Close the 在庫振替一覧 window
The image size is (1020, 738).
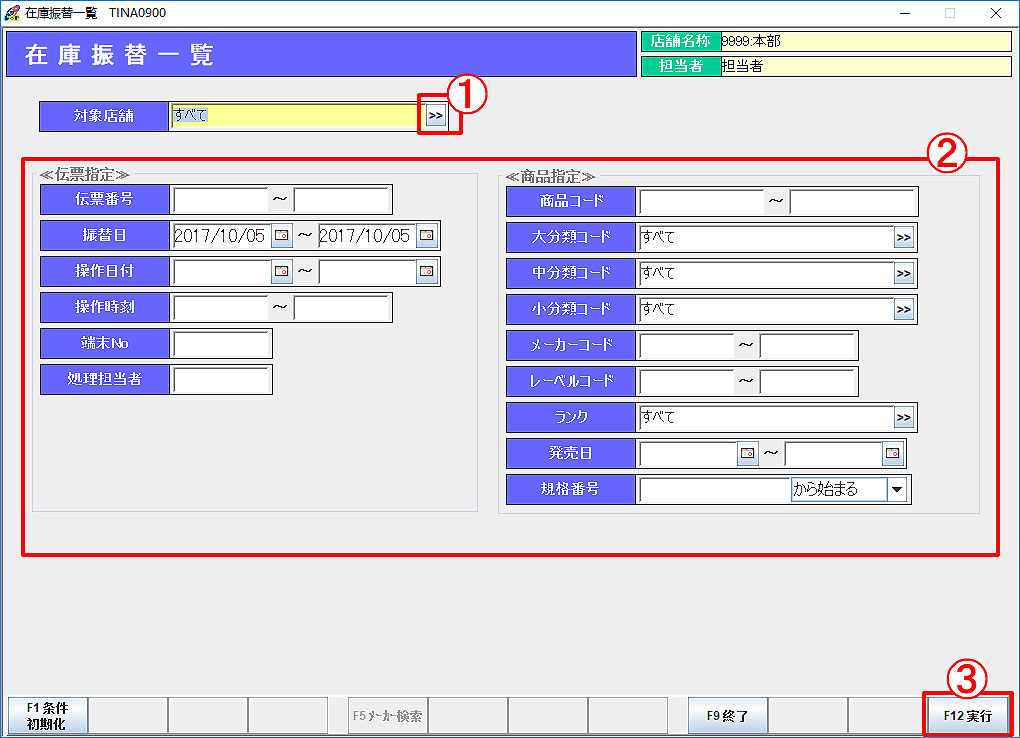click(x=996, y=13)
